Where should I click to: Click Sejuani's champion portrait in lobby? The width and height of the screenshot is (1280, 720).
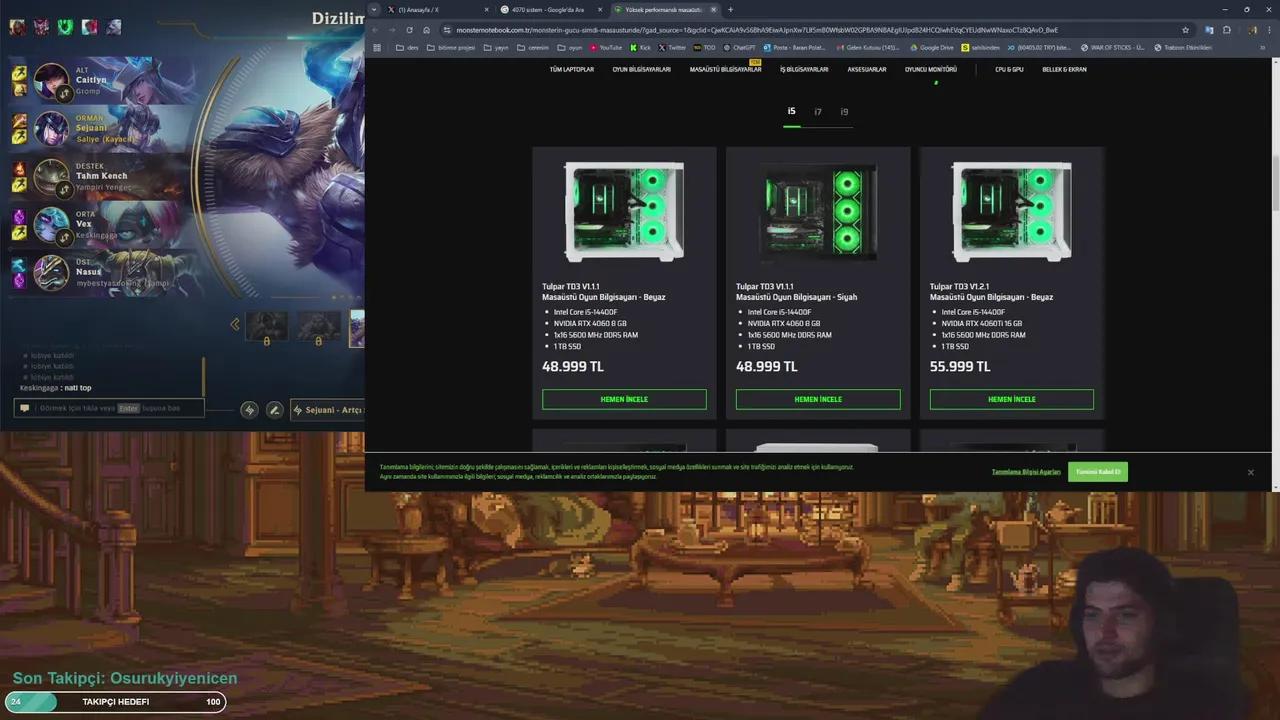click(51, 128)
